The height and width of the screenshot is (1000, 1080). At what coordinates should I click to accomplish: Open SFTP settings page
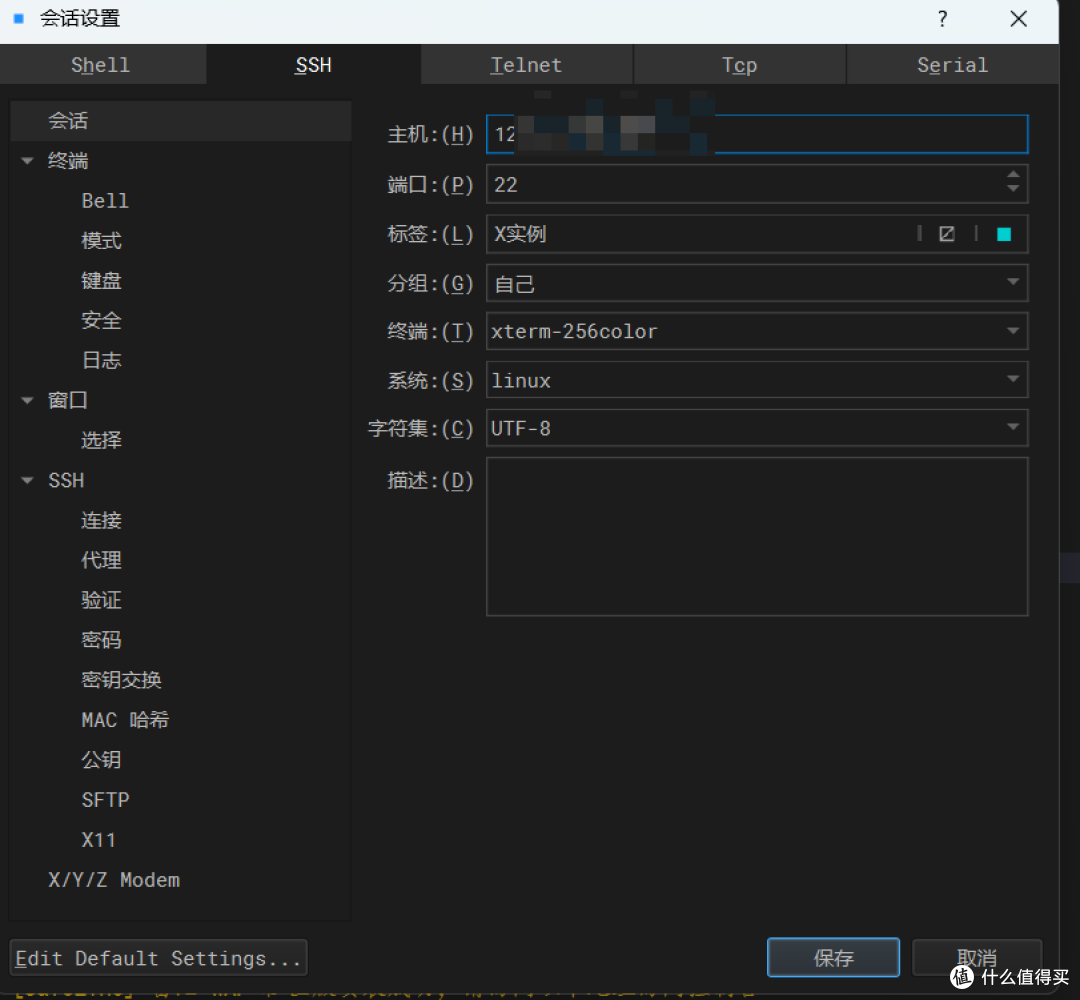[105, 800]
